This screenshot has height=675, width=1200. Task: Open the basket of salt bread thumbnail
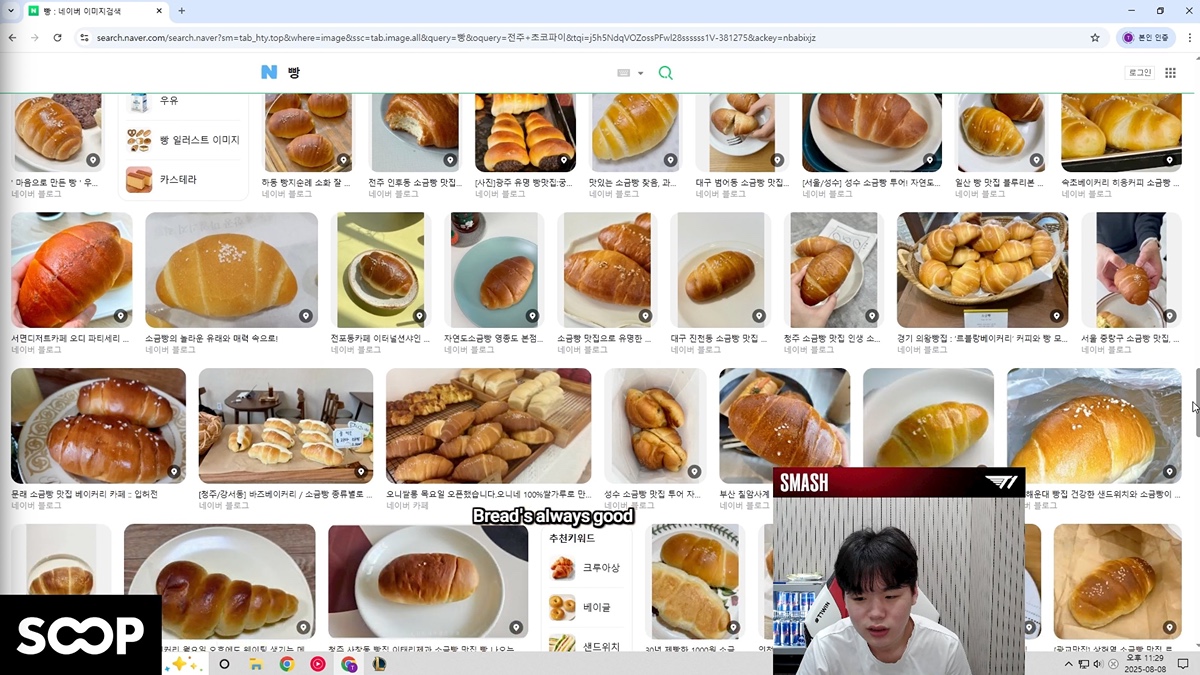pyautogui.click(x=982, y=270)
